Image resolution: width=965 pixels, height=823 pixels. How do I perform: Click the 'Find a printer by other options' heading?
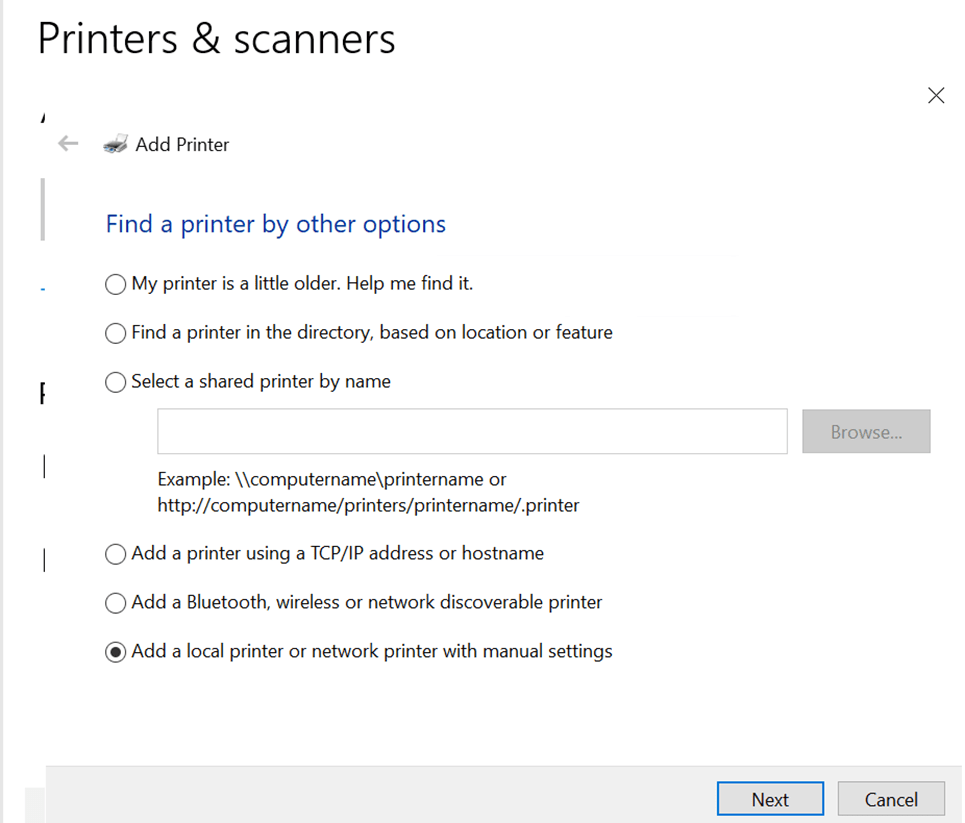point(276,224)
